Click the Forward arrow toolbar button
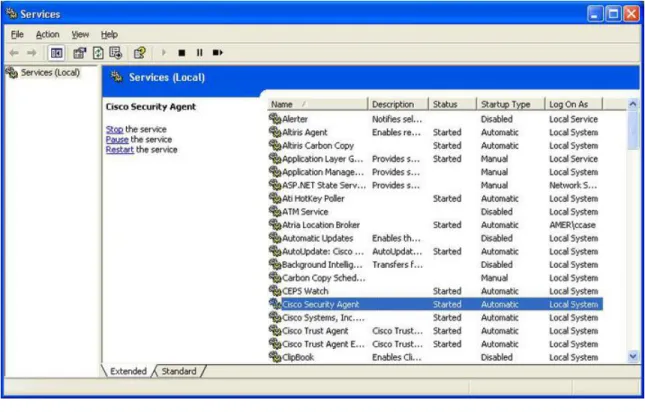This screenshot has height=412, width=645. point(31,53)
